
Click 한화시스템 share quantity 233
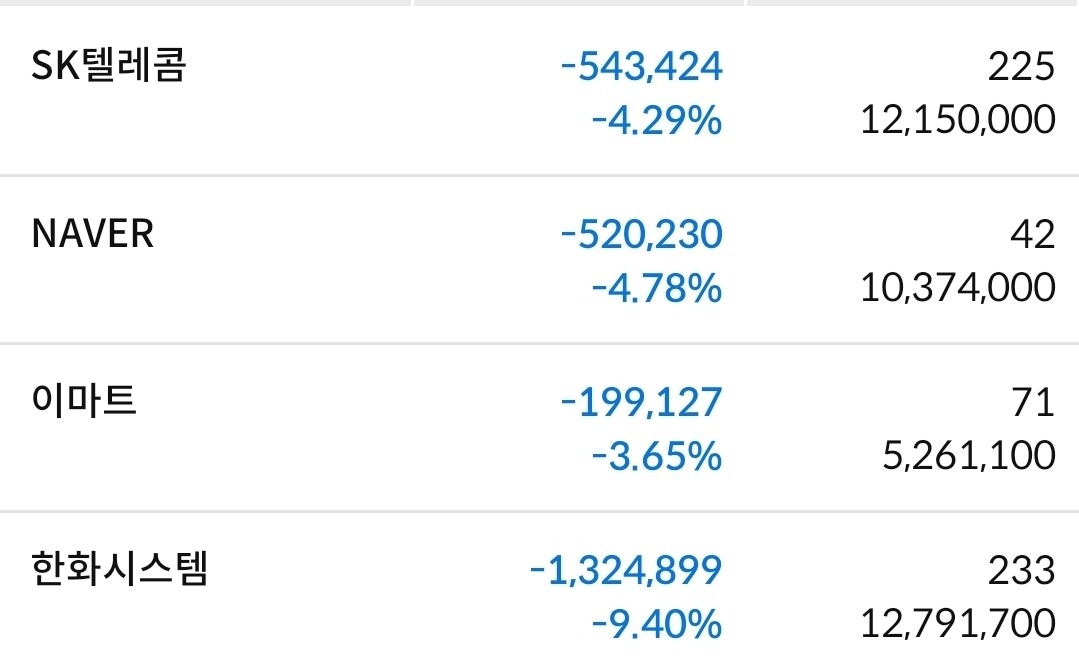pos(1021,570)
